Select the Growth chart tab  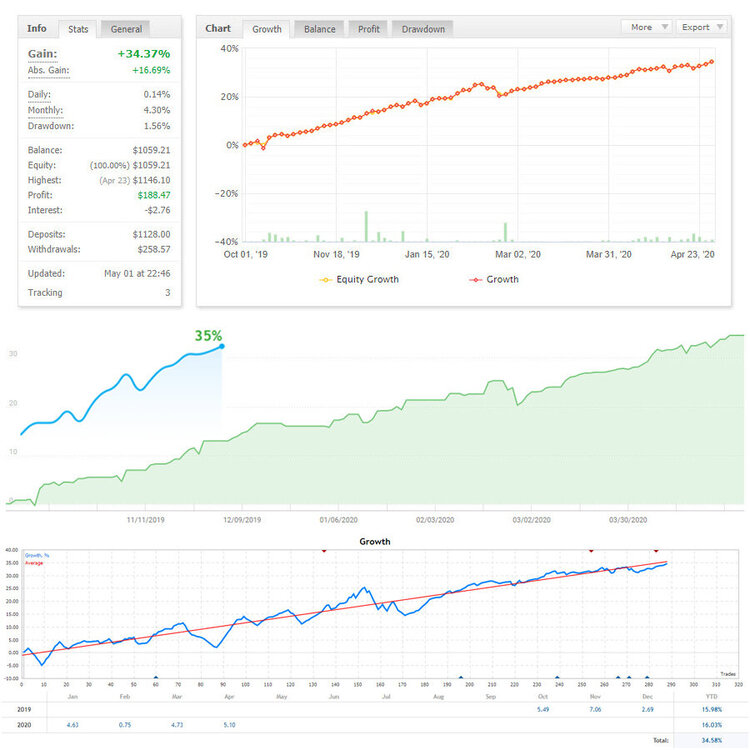coord(267,29)
